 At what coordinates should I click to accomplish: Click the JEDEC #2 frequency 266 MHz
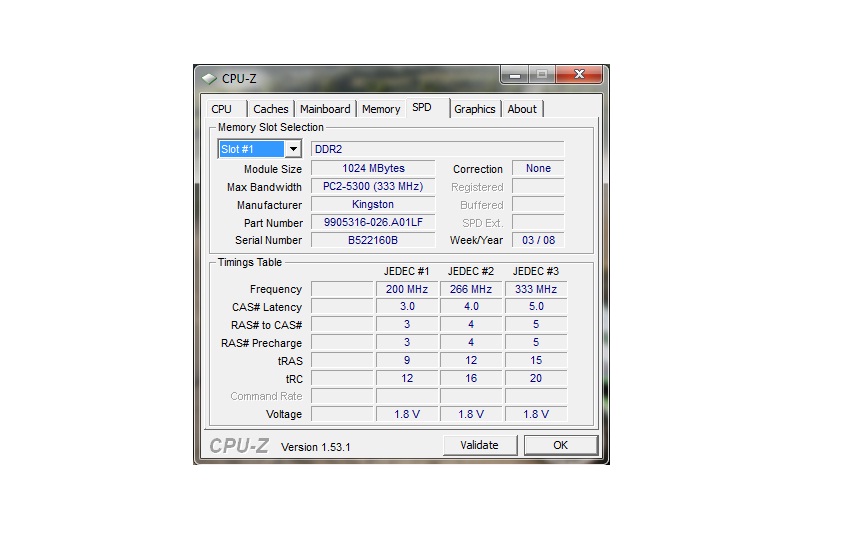click(471, 289)
